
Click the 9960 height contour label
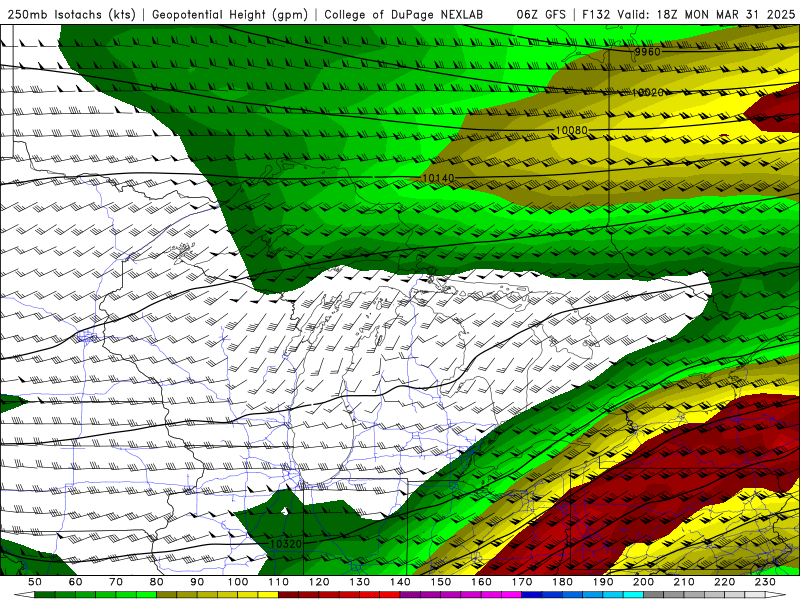[647, 52]
